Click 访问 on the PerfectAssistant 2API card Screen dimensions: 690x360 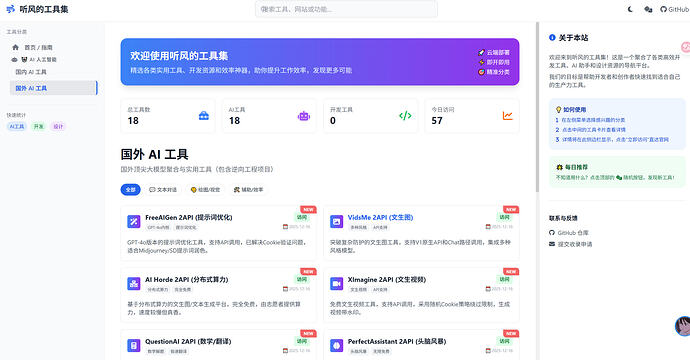(x=505, y=342)
